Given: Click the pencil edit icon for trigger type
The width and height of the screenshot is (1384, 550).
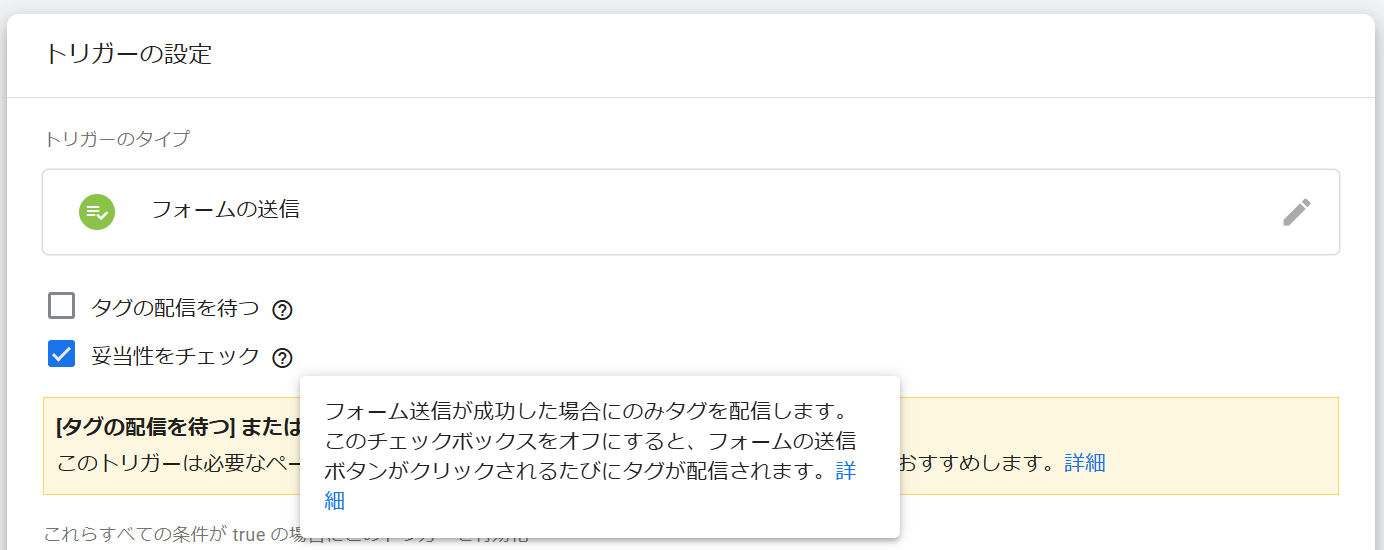Looking at the screenshot, I should pyautogui.click(x=1296, y=212).
